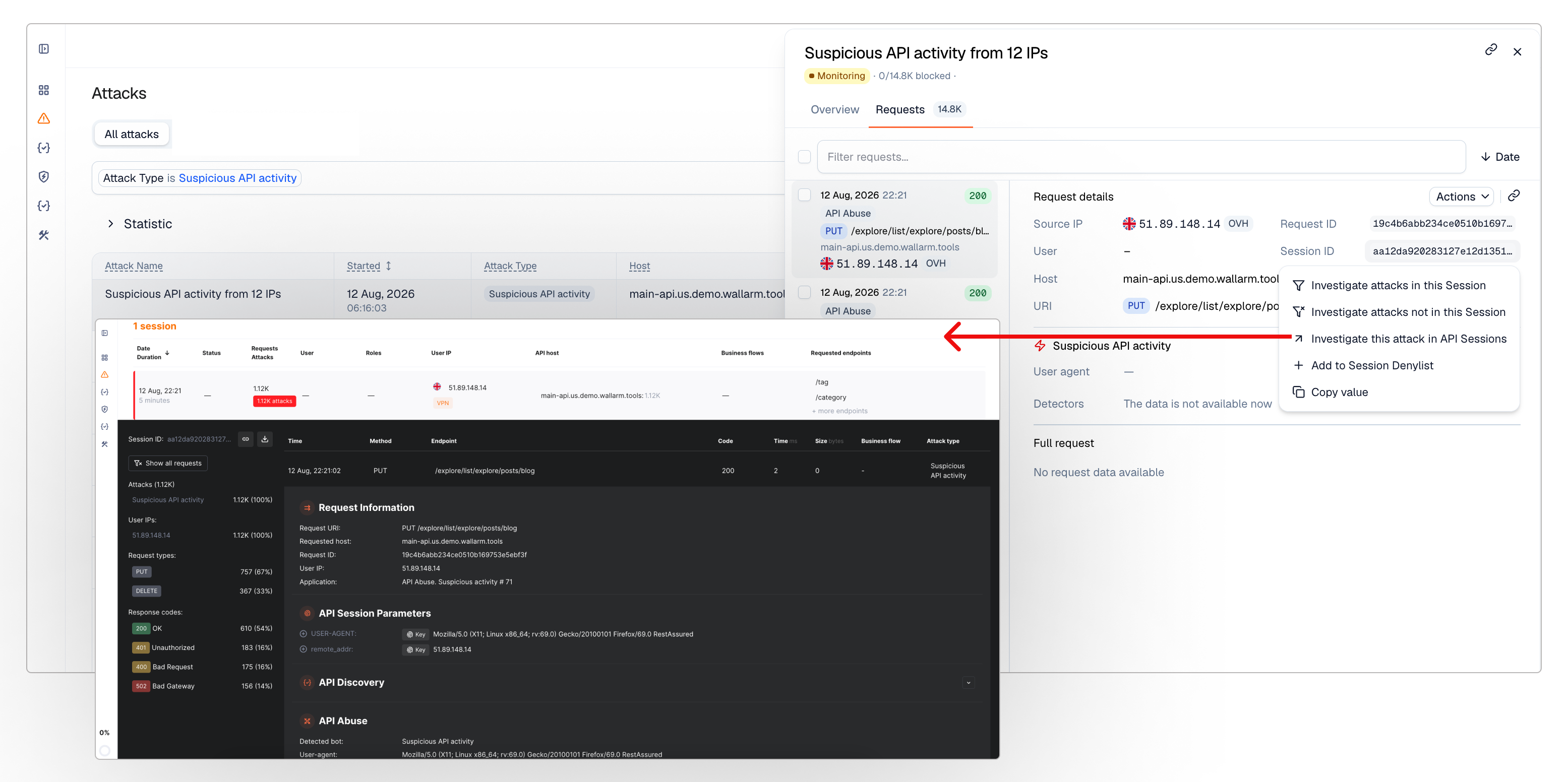Expand '+ more endpoints' in session row
Screen dimensions: 1568x782
840,411
